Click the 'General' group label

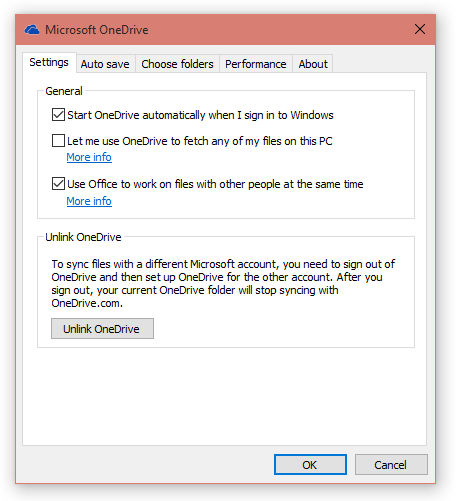point(64,91)
